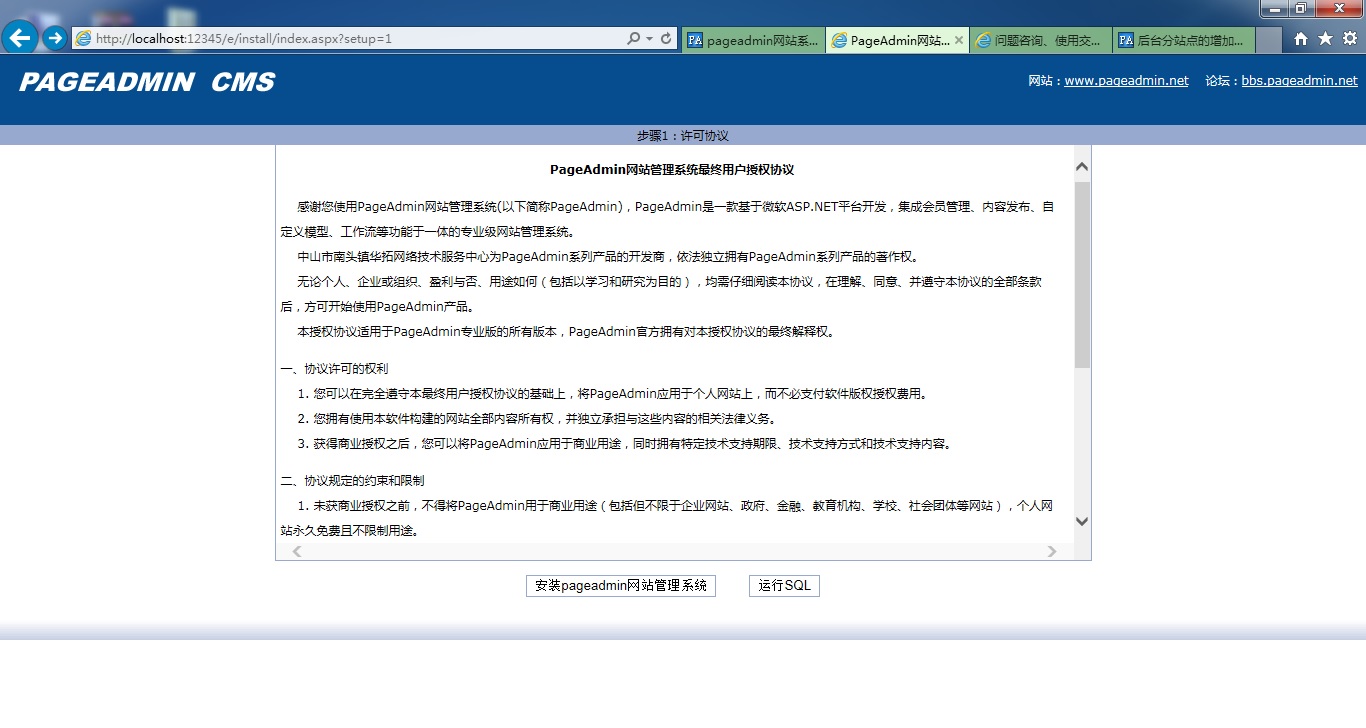
Task: Close the active PageAdmin tab
Action: point(959,40)
